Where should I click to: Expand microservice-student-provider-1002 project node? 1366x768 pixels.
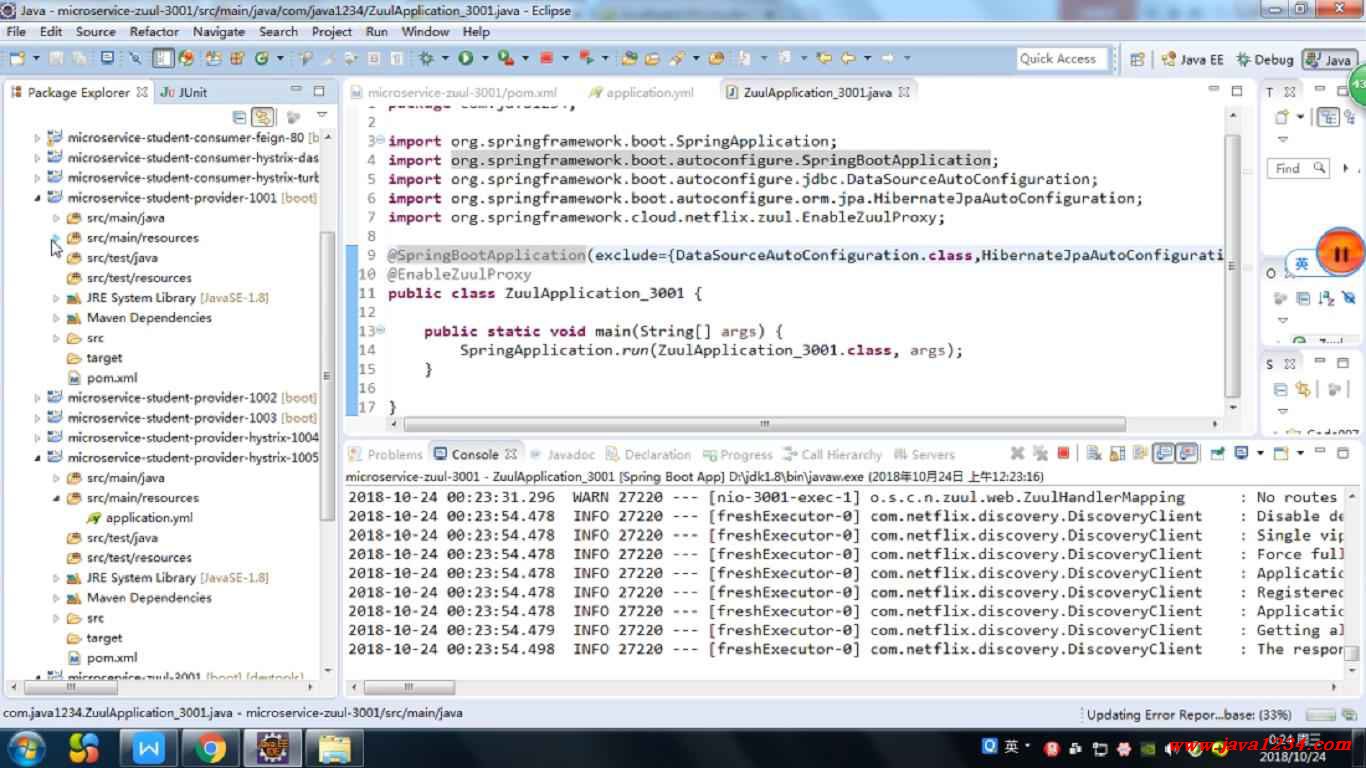(x=38, y=398)
